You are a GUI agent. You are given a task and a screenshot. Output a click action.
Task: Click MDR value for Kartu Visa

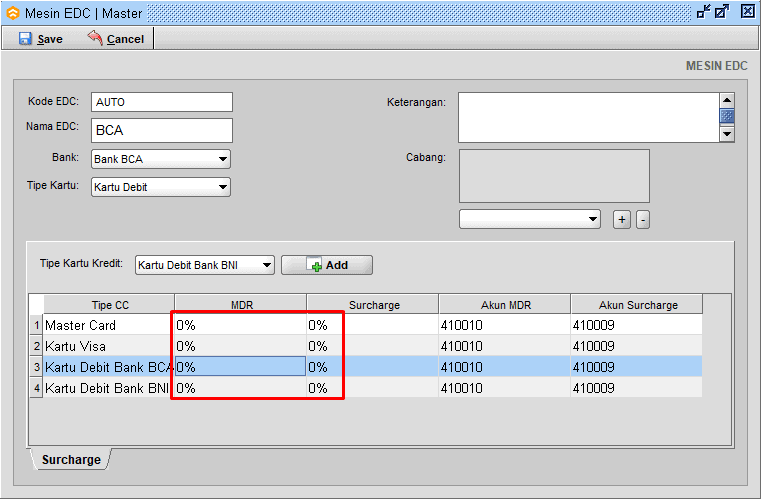tap(241, 346)
